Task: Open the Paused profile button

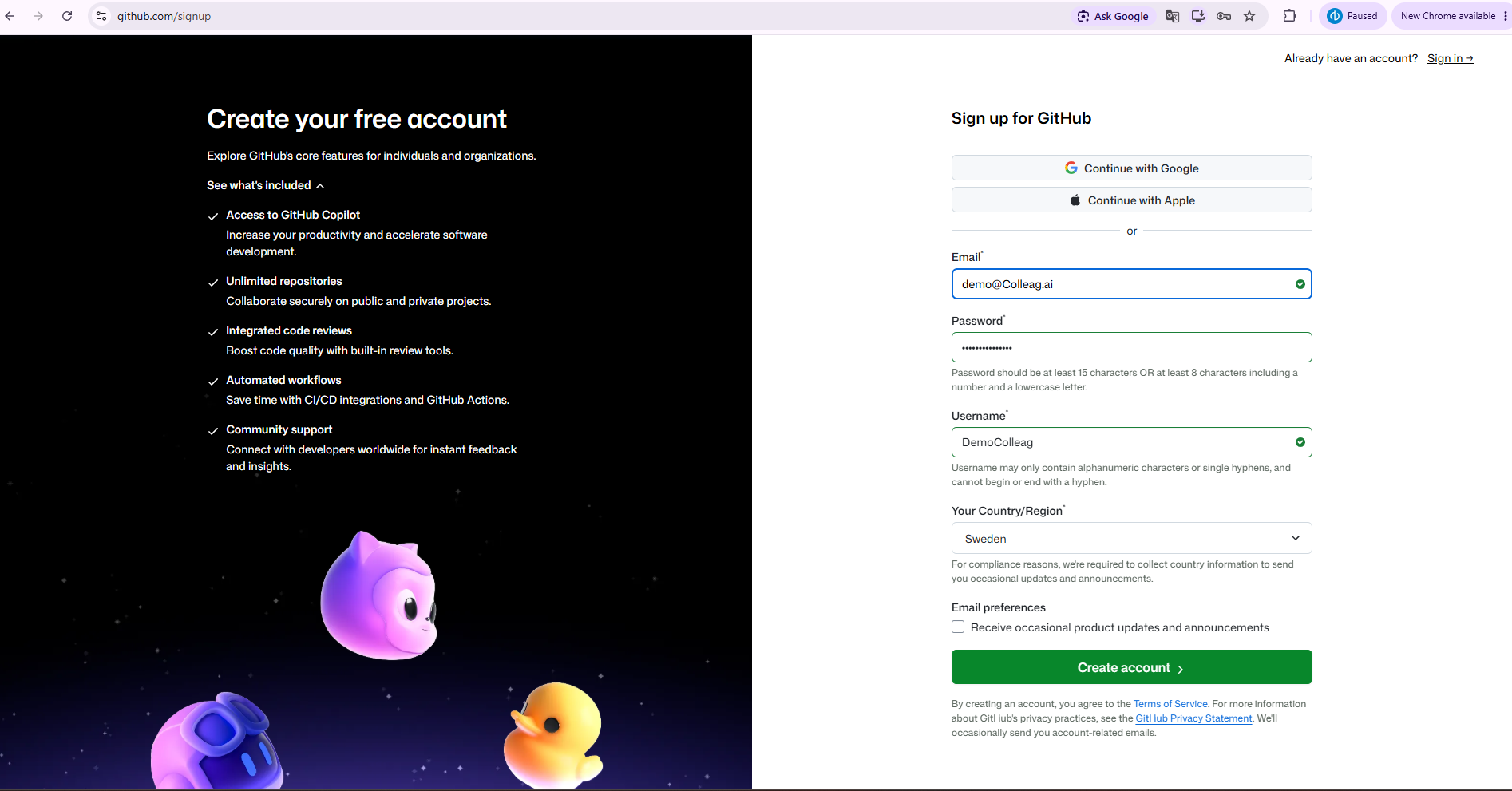Action: click(x=1353, y=16)
